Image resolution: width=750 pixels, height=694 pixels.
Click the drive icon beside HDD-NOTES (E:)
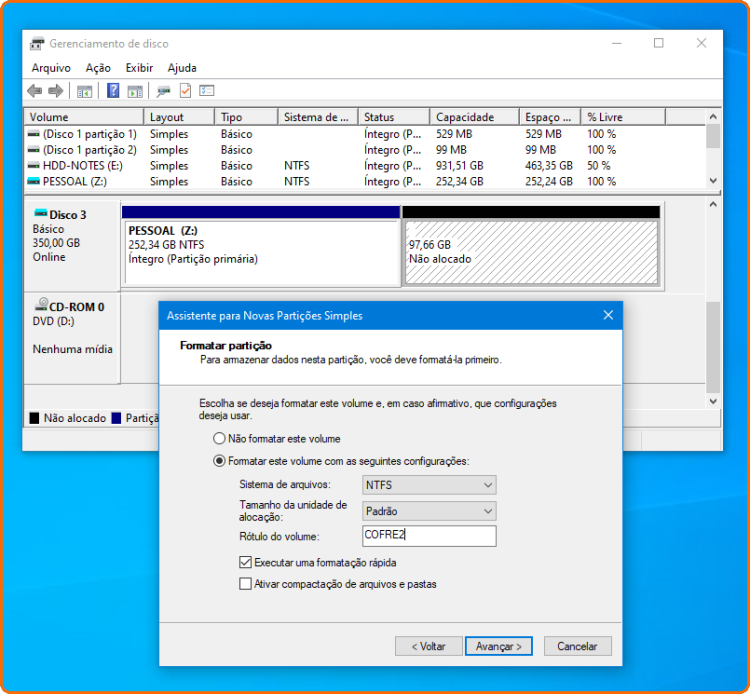pyautogui.click(x=33, y=165)
